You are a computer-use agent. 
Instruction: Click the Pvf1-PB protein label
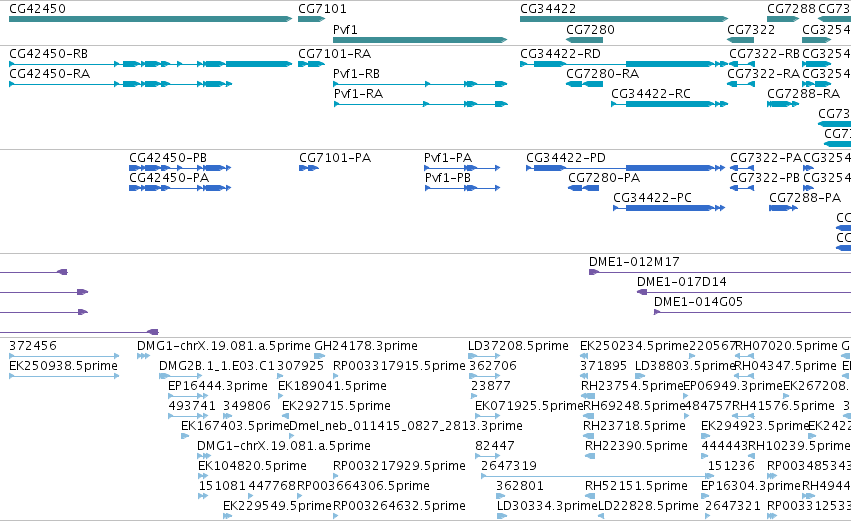pos(448,178)
